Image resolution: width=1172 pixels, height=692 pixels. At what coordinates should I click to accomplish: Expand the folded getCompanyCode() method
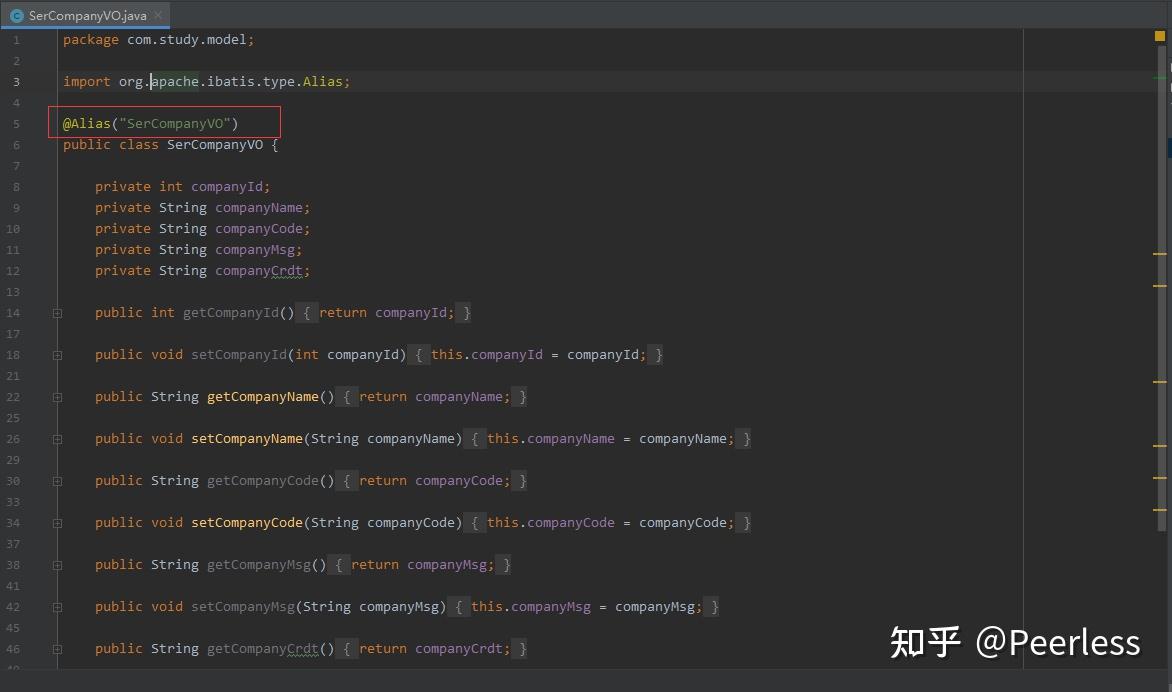[x=58, y=481]
